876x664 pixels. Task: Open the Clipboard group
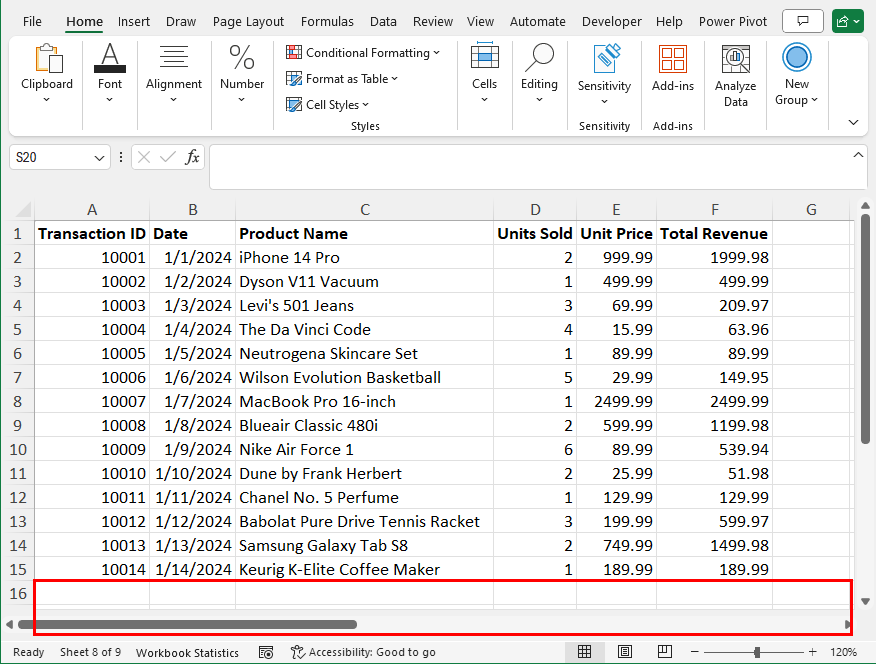coord(47,74)
